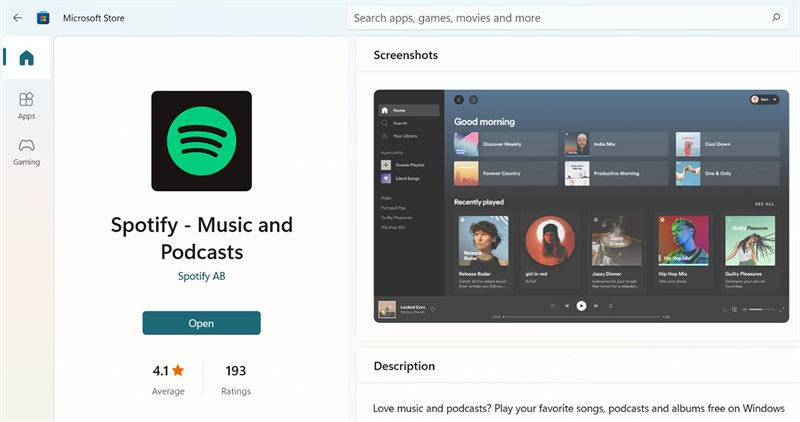Screen dimensions: 800x422
Task: Open the Home sidebar section
Action: (x=27, y=58)
